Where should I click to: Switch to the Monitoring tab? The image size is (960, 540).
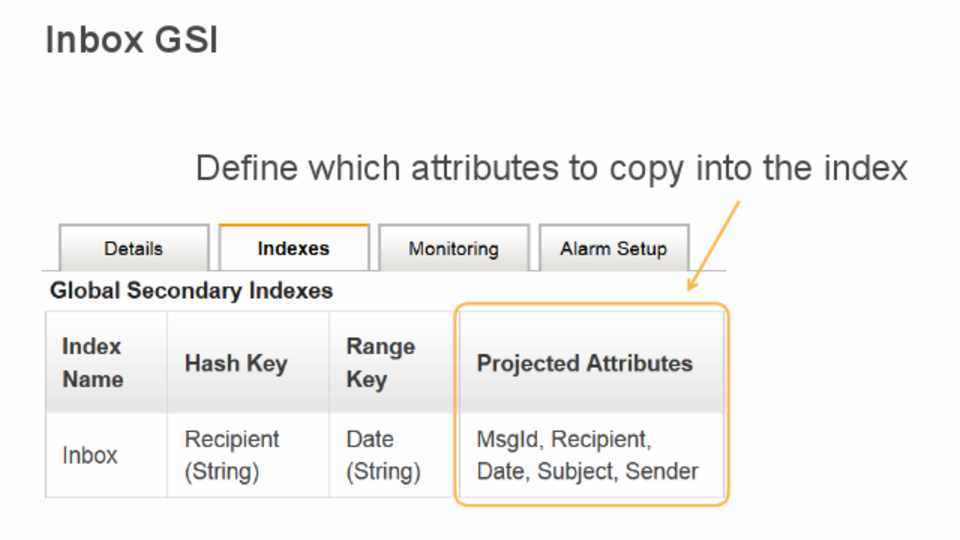tap(453, 249)
